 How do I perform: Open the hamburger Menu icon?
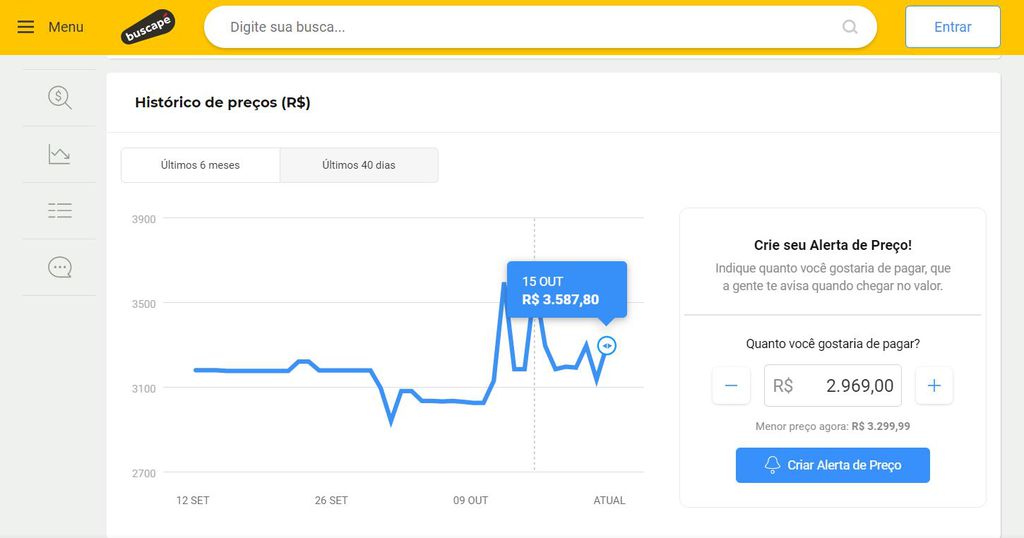[x=25, y=27]
